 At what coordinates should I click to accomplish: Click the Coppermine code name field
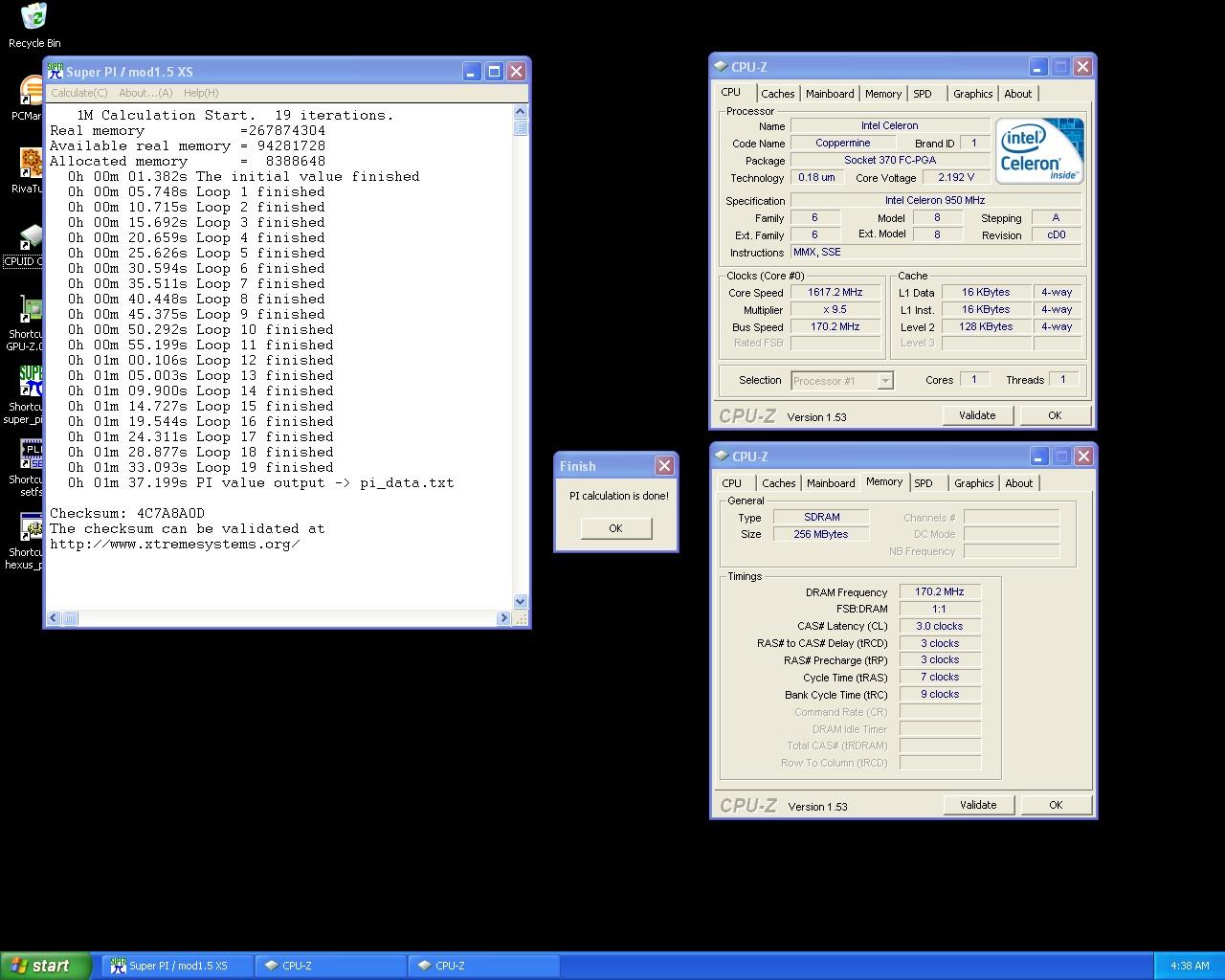tap(842, 143)
